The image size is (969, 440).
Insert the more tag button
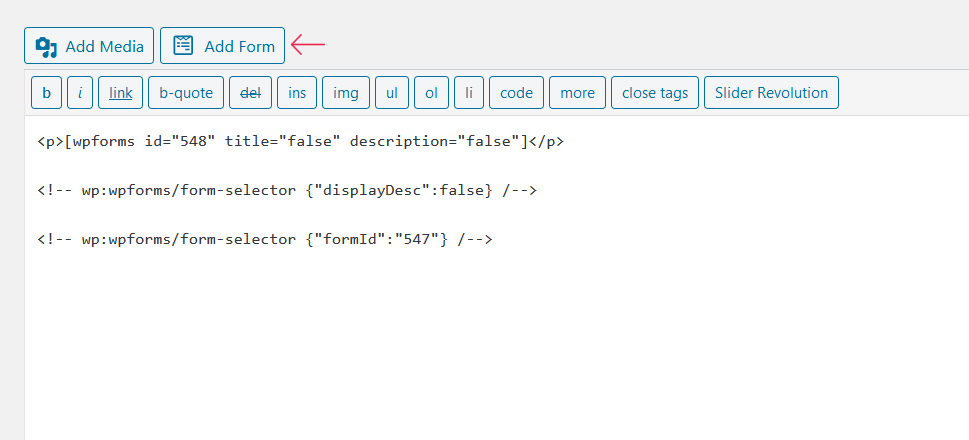tap(578, 93)
